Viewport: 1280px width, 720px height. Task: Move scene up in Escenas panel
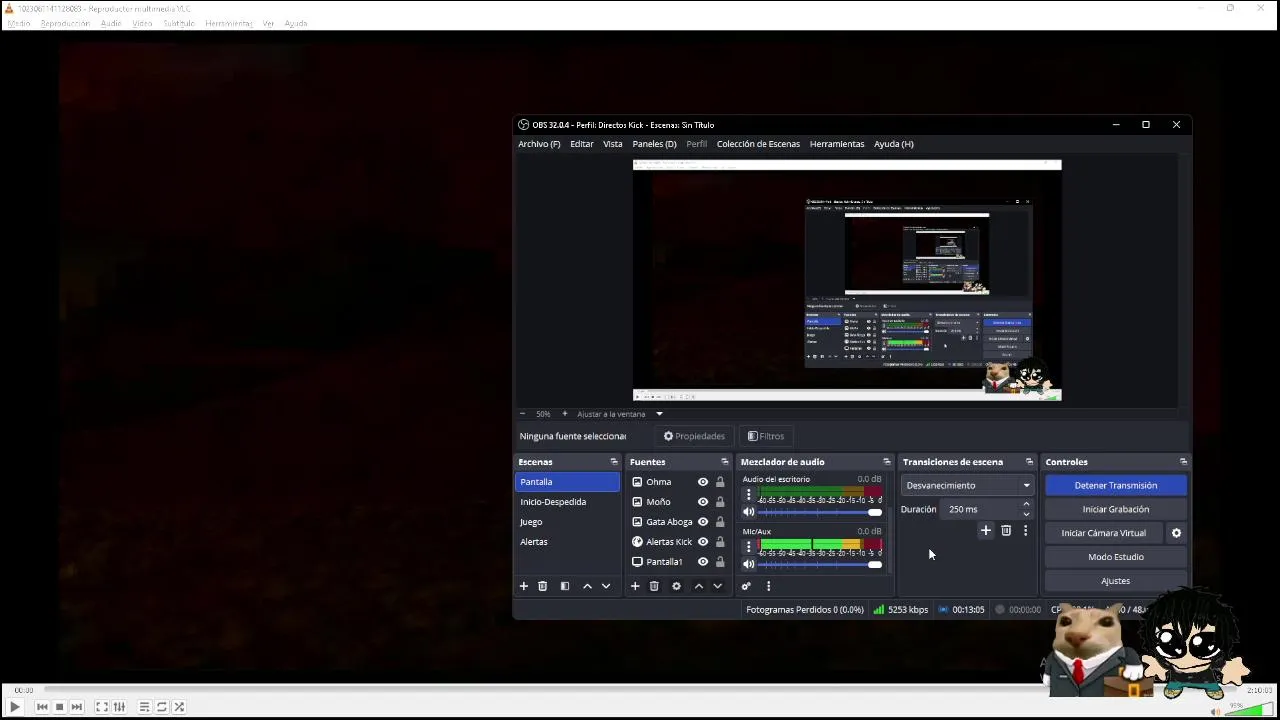(587, 586)
